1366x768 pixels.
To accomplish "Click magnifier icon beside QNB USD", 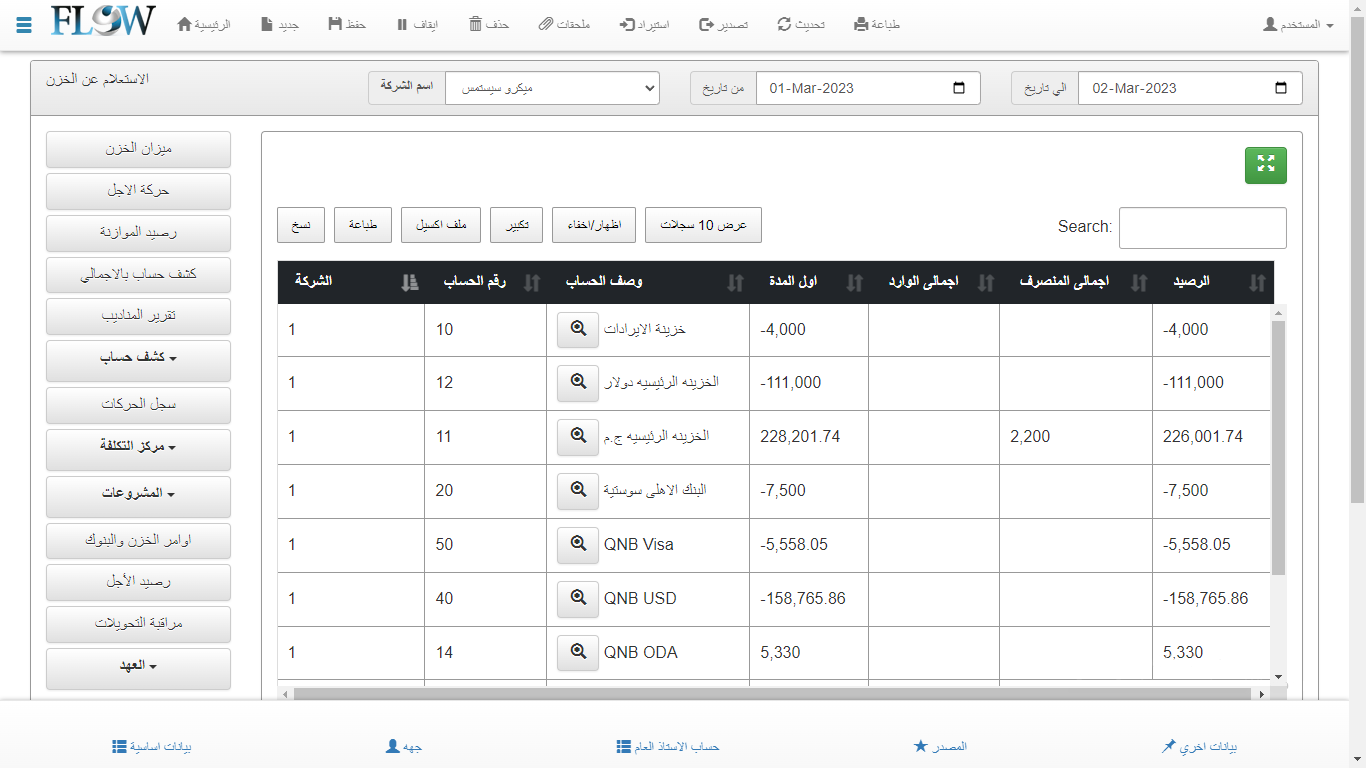I will (577, 599).
